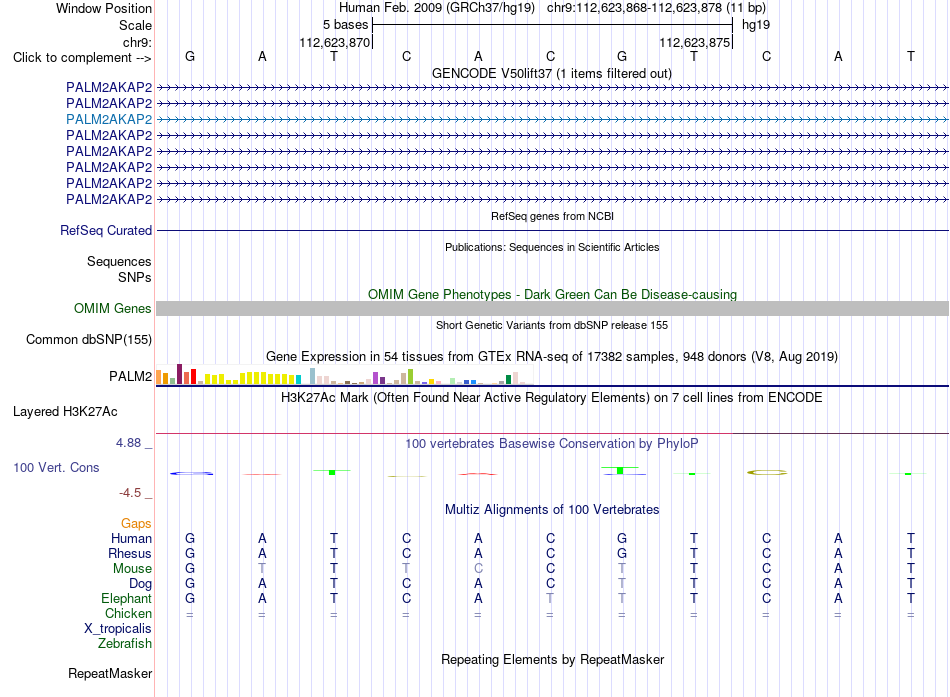This screenshot has height=697, width=950.
Task: Click the 112,623,875 position marker
Action: click(694, 42)
